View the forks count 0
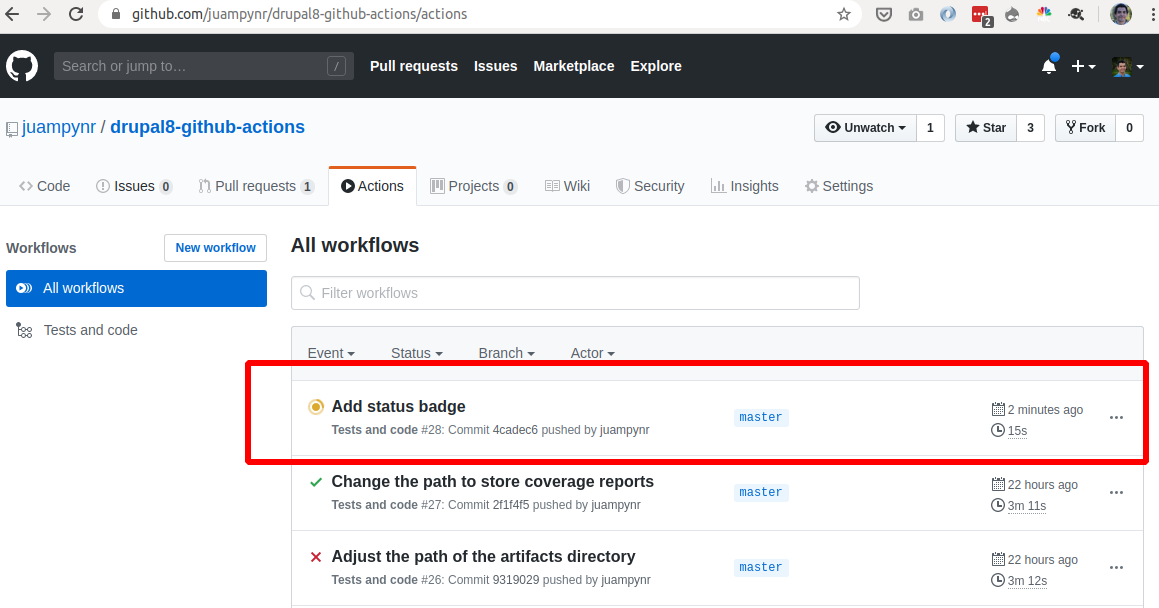 coord(1129,128)
